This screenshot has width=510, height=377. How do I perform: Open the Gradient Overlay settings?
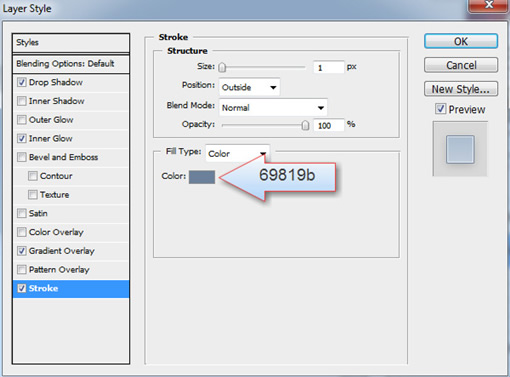point(62,251)
